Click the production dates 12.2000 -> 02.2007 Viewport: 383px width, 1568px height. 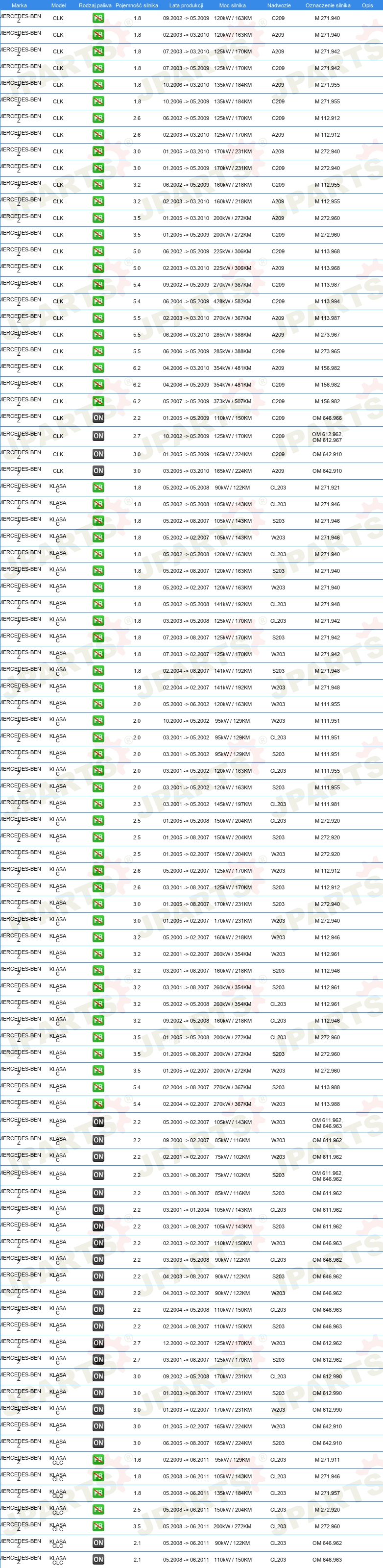pyautogui.click(x=186, y=1343)
